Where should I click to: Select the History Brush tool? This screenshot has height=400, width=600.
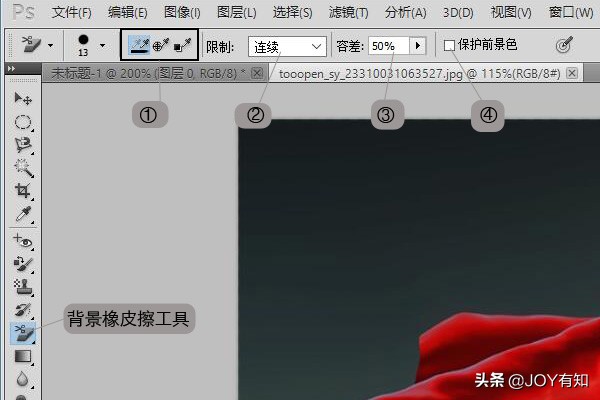pos(23,310)
